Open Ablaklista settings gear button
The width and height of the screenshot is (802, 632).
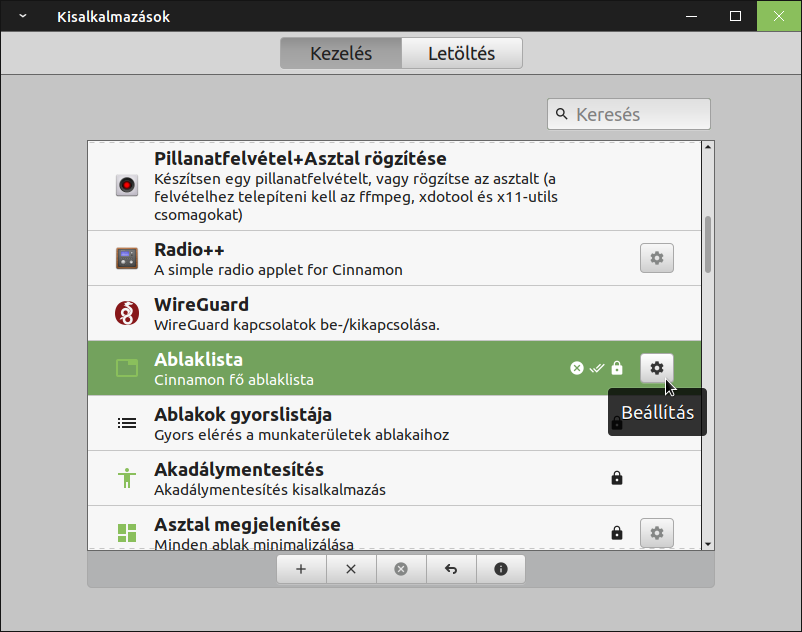click(x=657, y=368)
